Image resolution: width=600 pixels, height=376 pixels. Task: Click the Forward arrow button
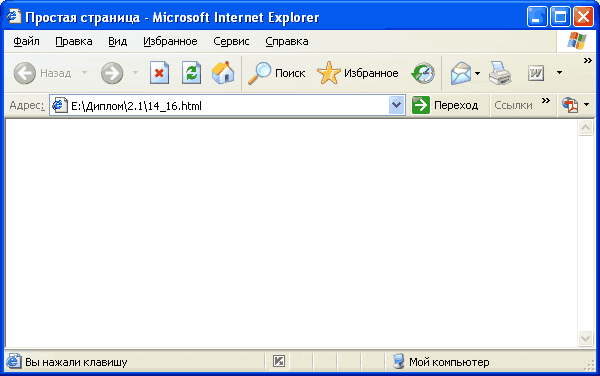coord(112,73)
